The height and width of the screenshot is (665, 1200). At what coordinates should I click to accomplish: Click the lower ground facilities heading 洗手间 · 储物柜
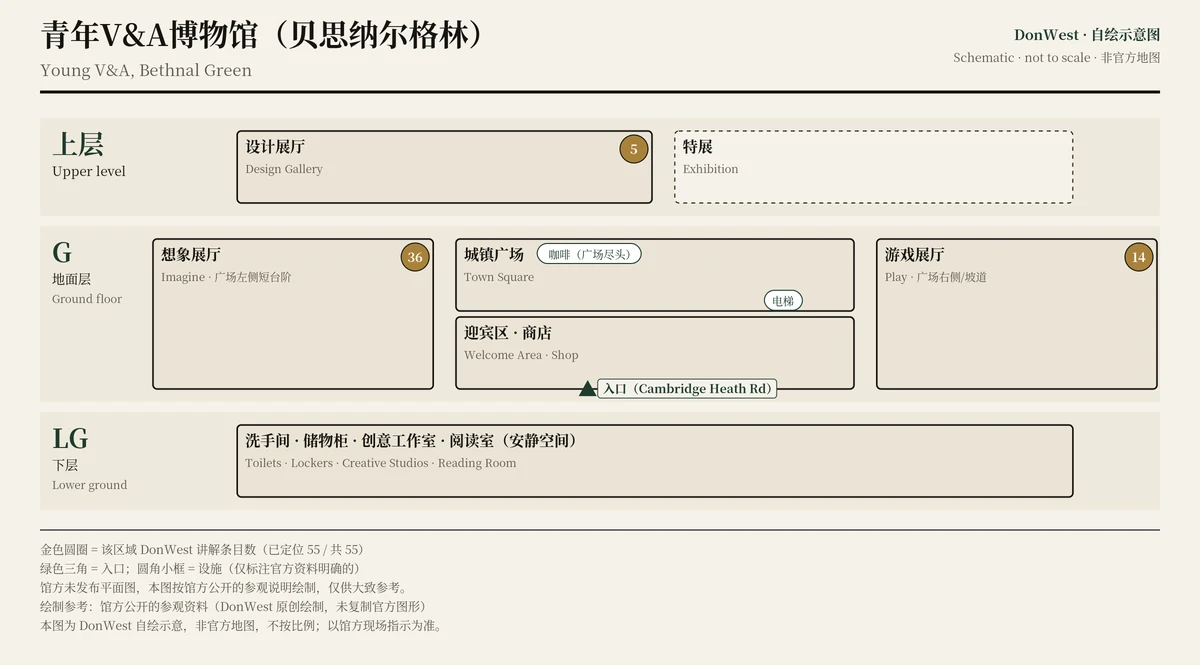(412, 441)
